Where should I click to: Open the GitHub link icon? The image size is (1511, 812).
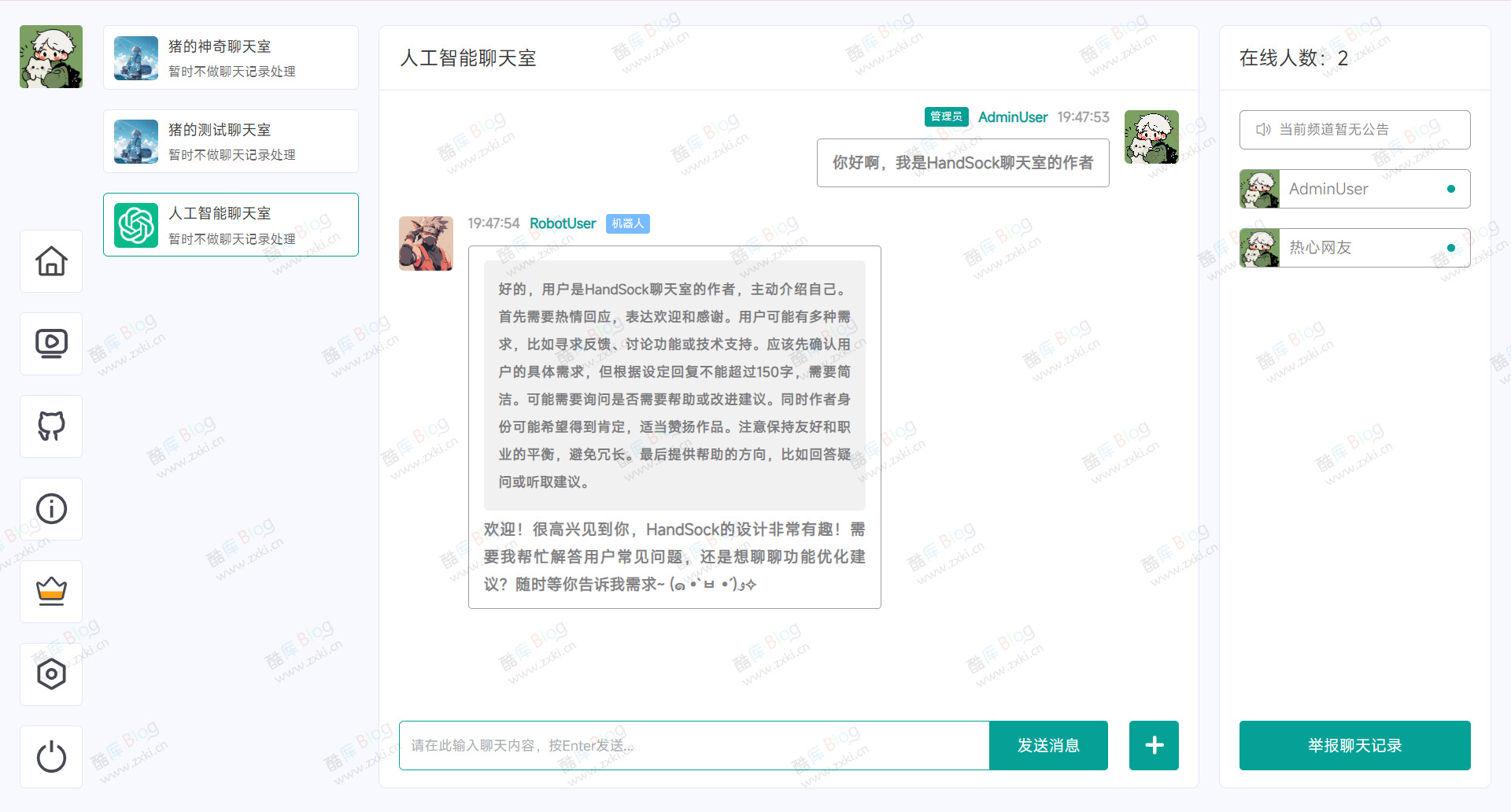click(x=50, y=426)
